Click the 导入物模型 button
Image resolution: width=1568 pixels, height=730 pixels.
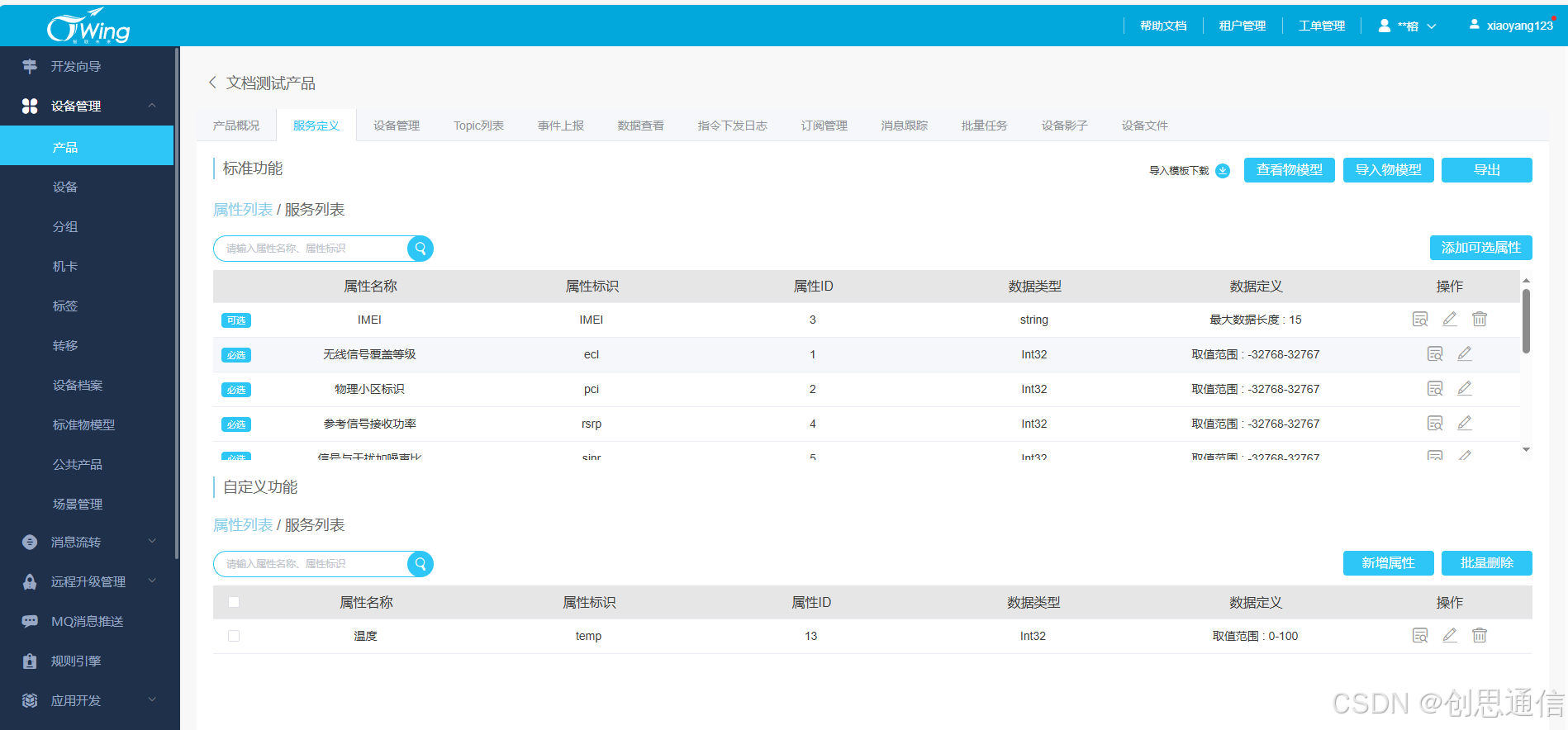click(x=1389, y=170)
